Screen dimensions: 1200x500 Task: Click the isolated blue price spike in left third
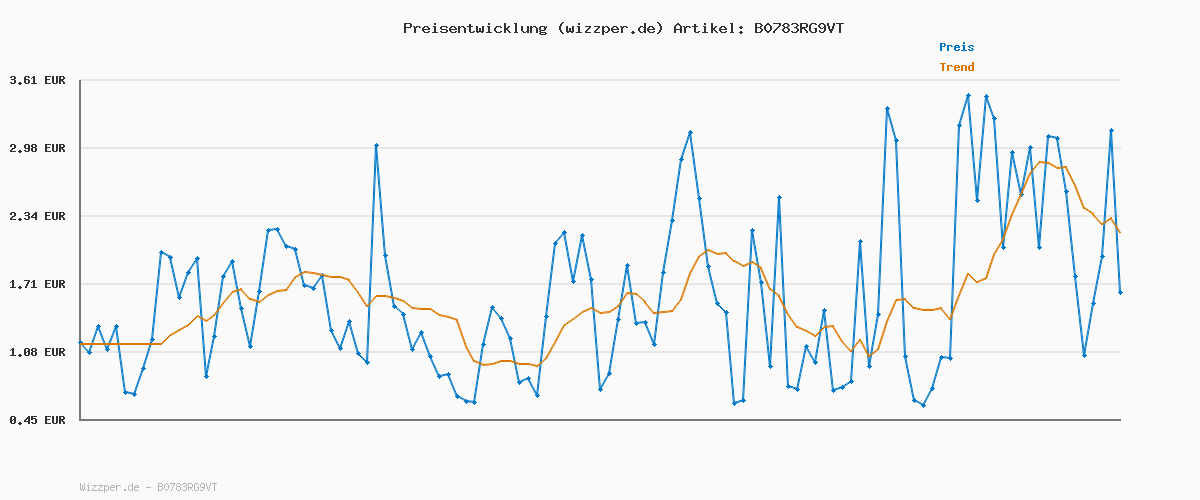point(376,145)
